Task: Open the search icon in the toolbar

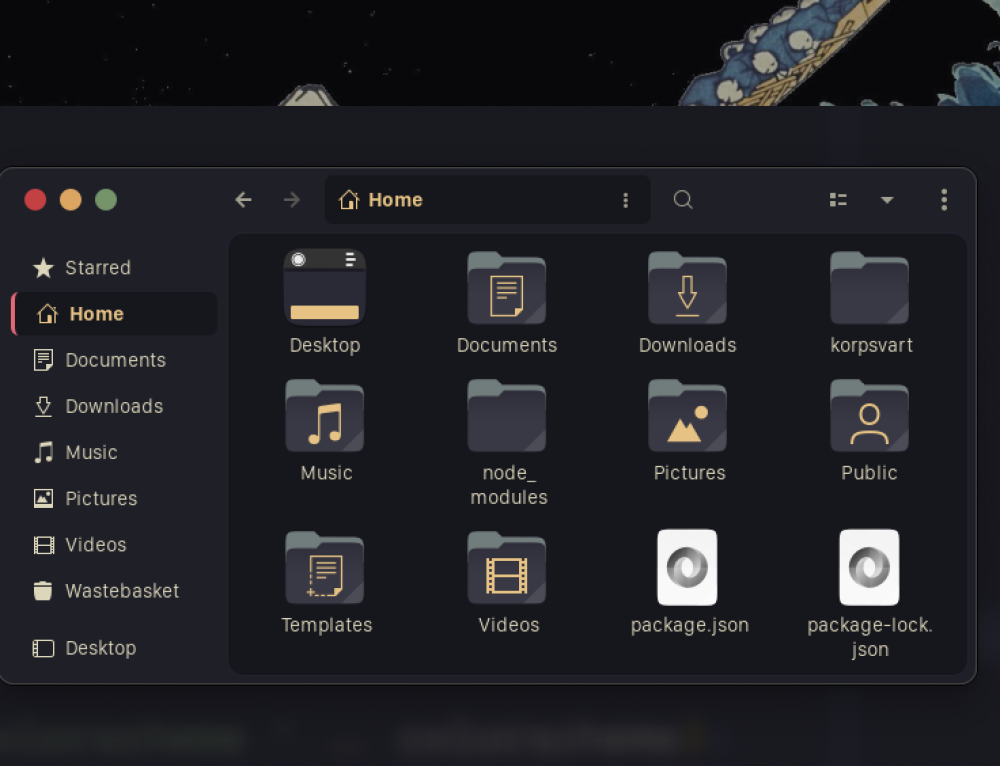Action: tap(683, 200)
